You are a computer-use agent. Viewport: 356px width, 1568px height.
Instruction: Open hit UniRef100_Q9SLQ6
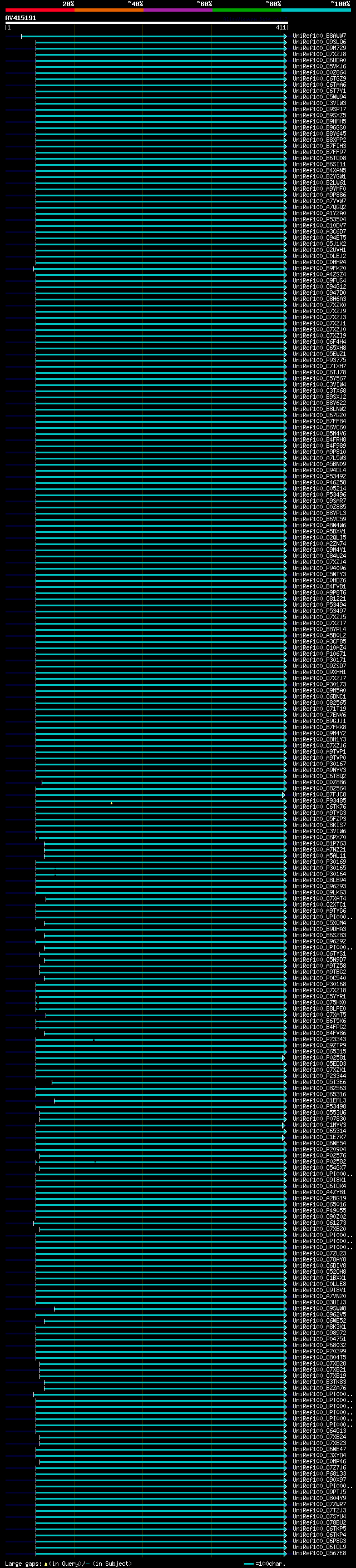tap(319, 42)
